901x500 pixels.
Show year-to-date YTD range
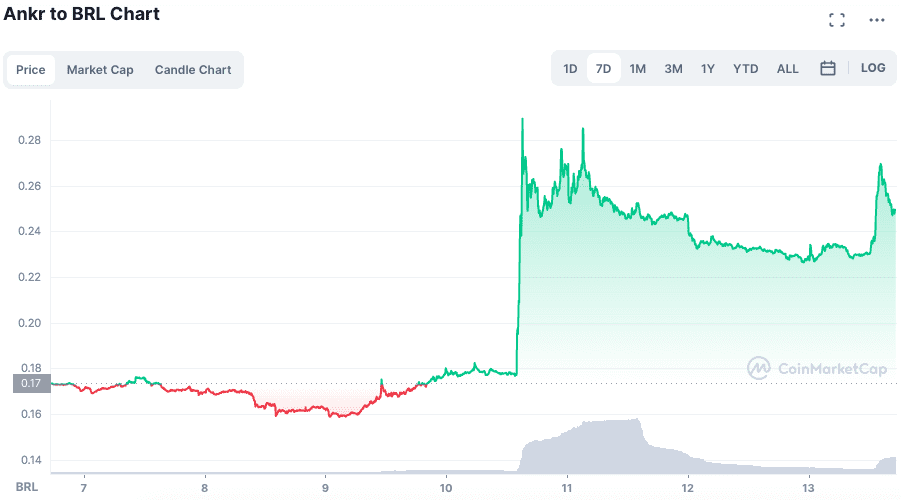(x=746, y=69)
